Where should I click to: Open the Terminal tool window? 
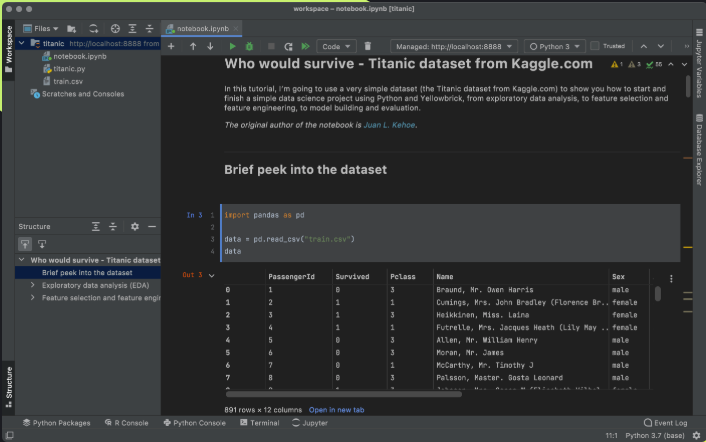[x=260, y=423]
